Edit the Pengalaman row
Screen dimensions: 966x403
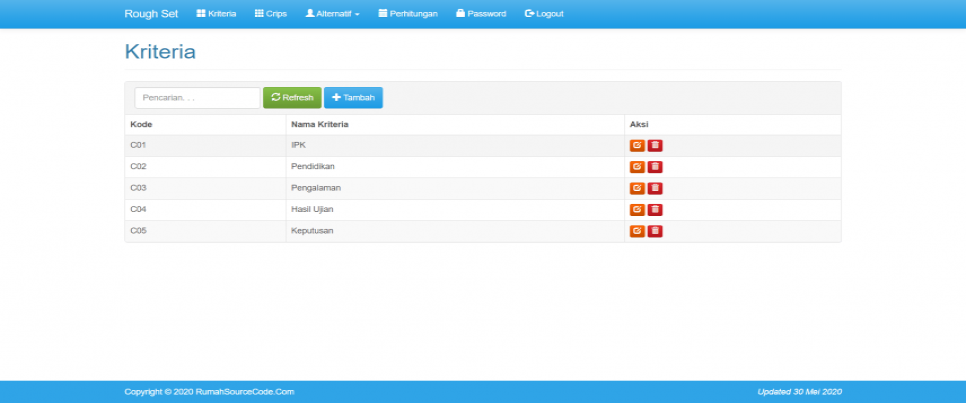pyautogui.click(x=637, y=189)
